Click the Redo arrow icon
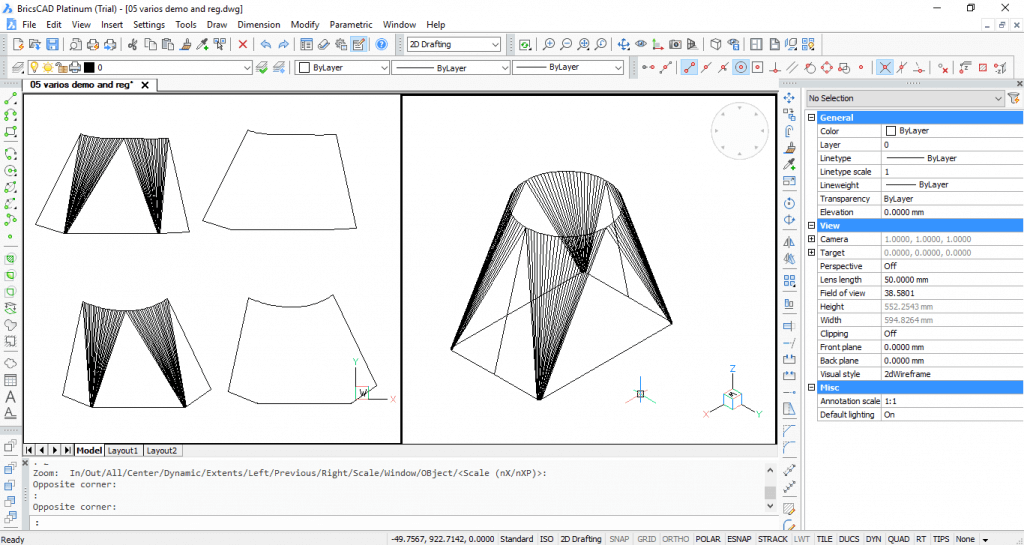Screen dimensions: 1024x545 (x=283, y=44)
